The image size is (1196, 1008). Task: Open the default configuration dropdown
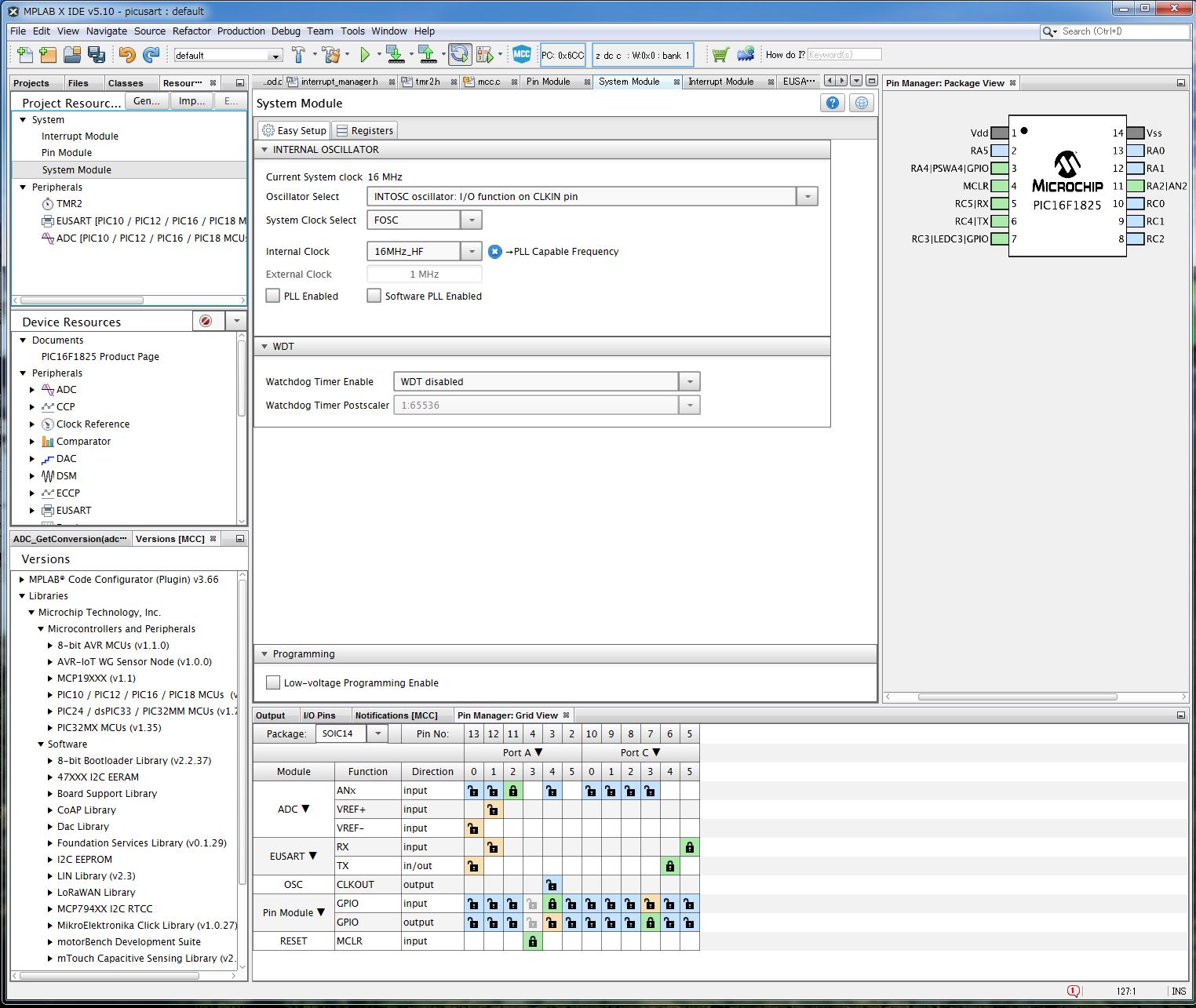(275, 56)
